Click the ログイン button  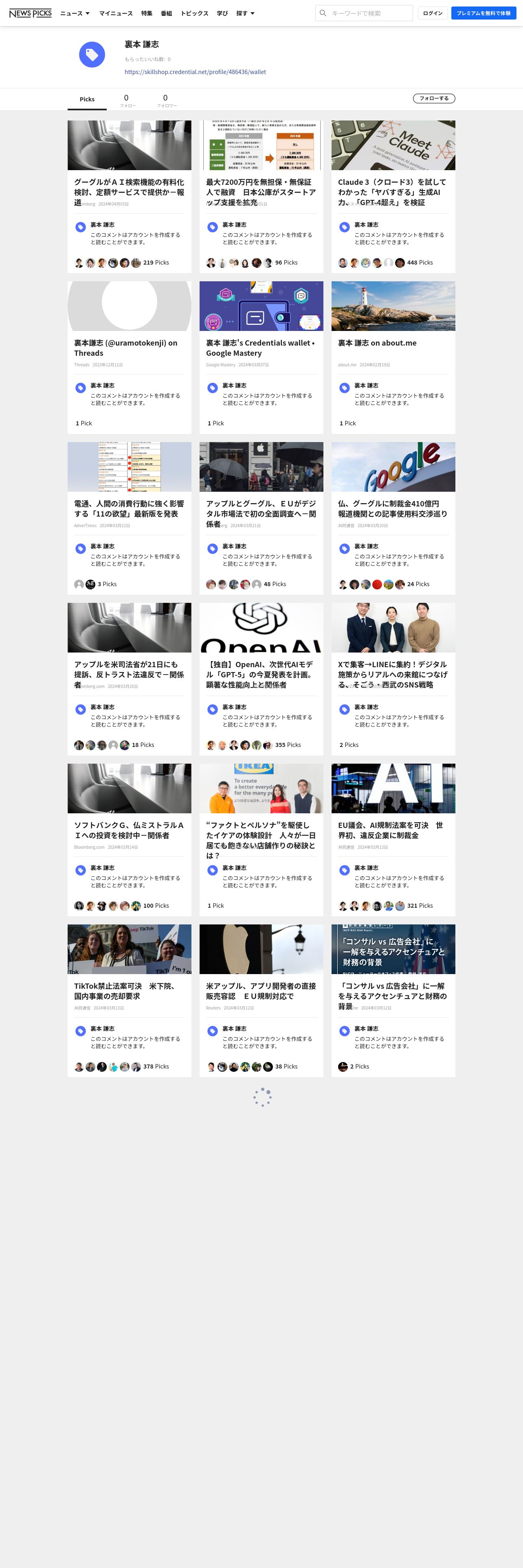pos(433,13)
